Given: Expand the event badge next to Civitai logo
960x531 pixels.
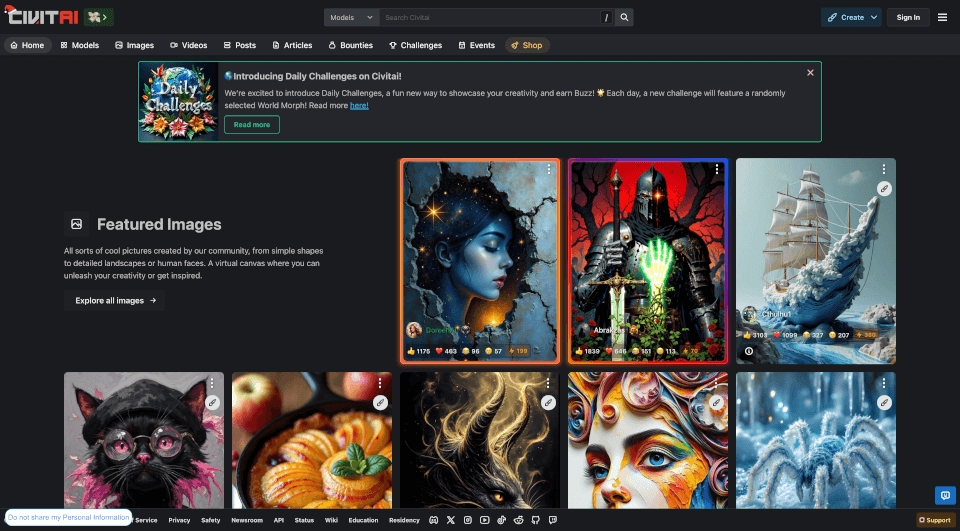Looking at the screenshot, I should click(x=99, y=17).
